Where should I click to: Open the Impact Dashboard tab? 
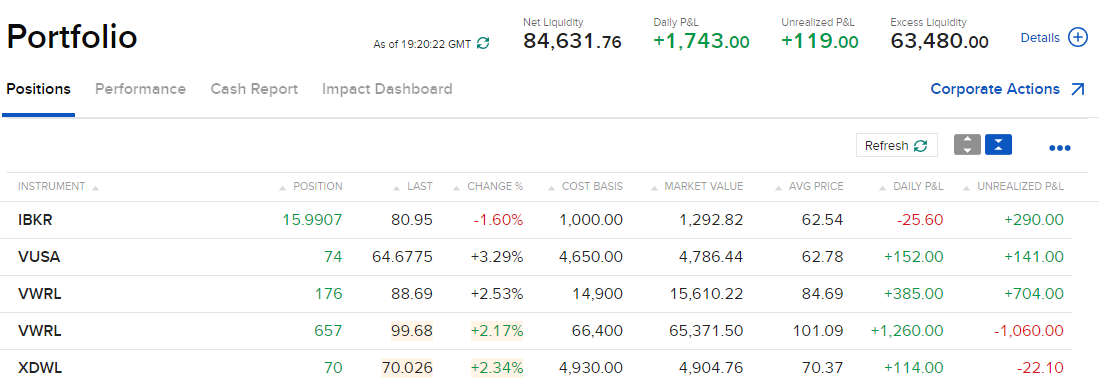pyautogui.click(x=387, y=89)
